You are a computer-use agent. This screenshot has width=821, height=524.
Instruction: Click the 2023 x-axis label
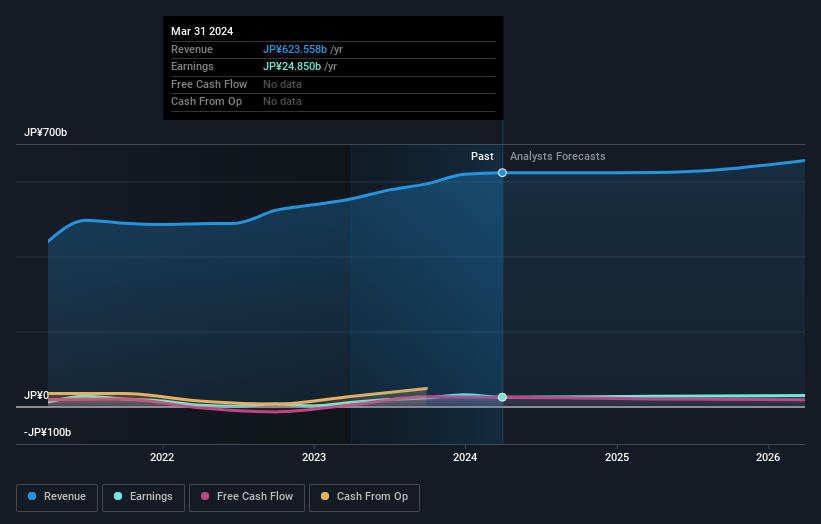pos(314,458)
